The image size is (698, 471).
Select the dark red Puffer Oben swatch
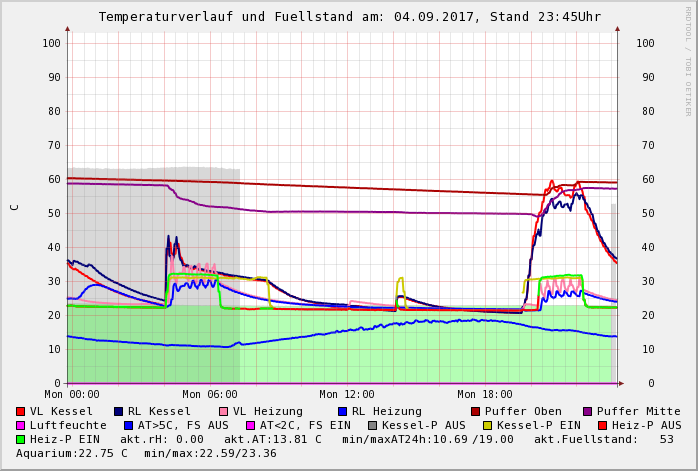[476, 411]
